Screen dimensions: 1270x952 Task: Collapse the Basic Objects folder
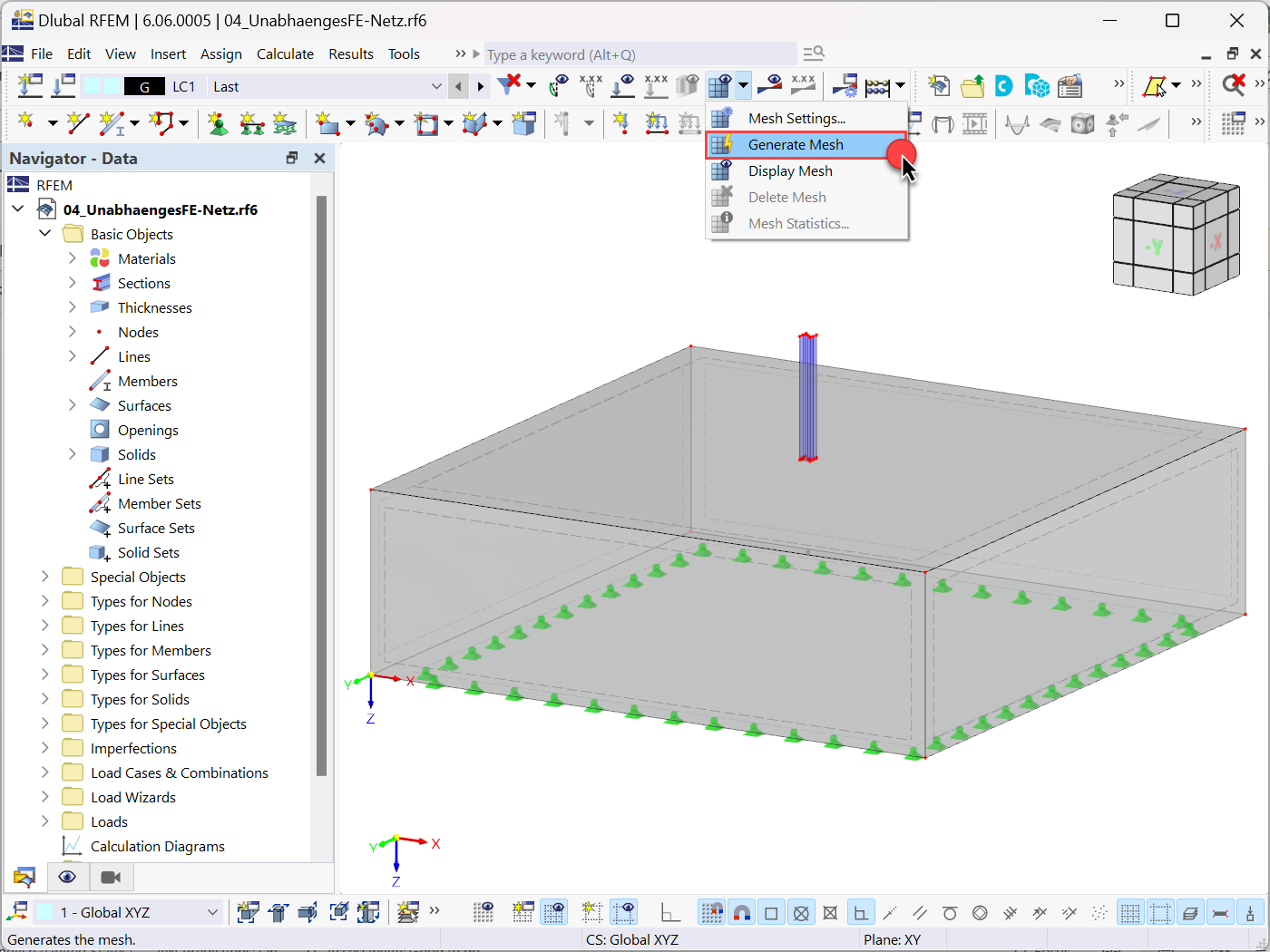pos(45,233)
